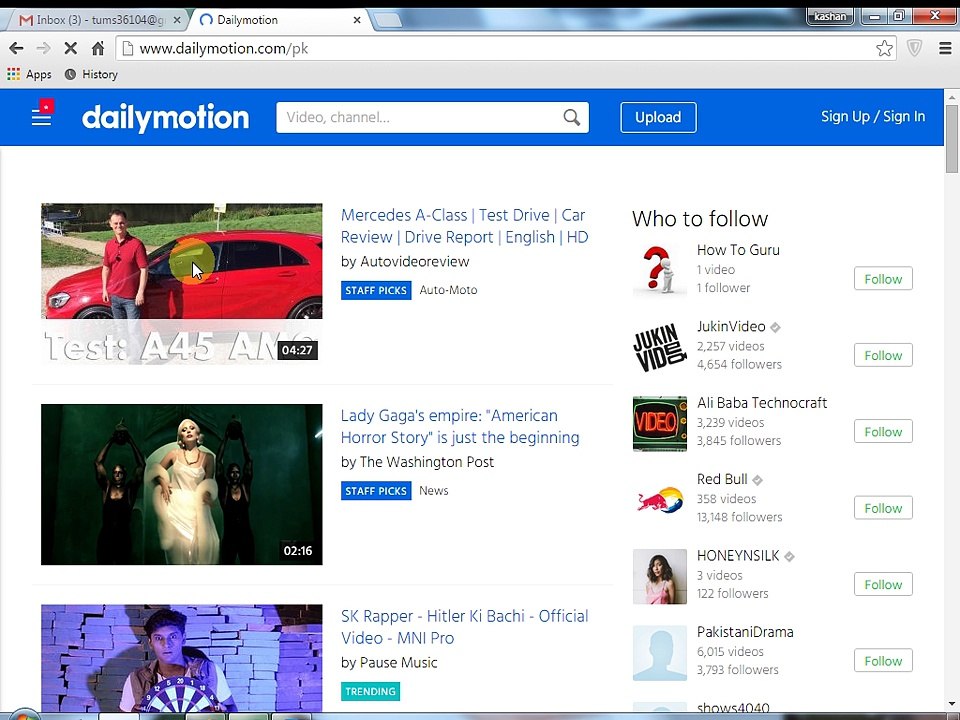Follow PakistaniDrama
The image size is (960, 720).
pyautogui.click(x=883, y=661)
